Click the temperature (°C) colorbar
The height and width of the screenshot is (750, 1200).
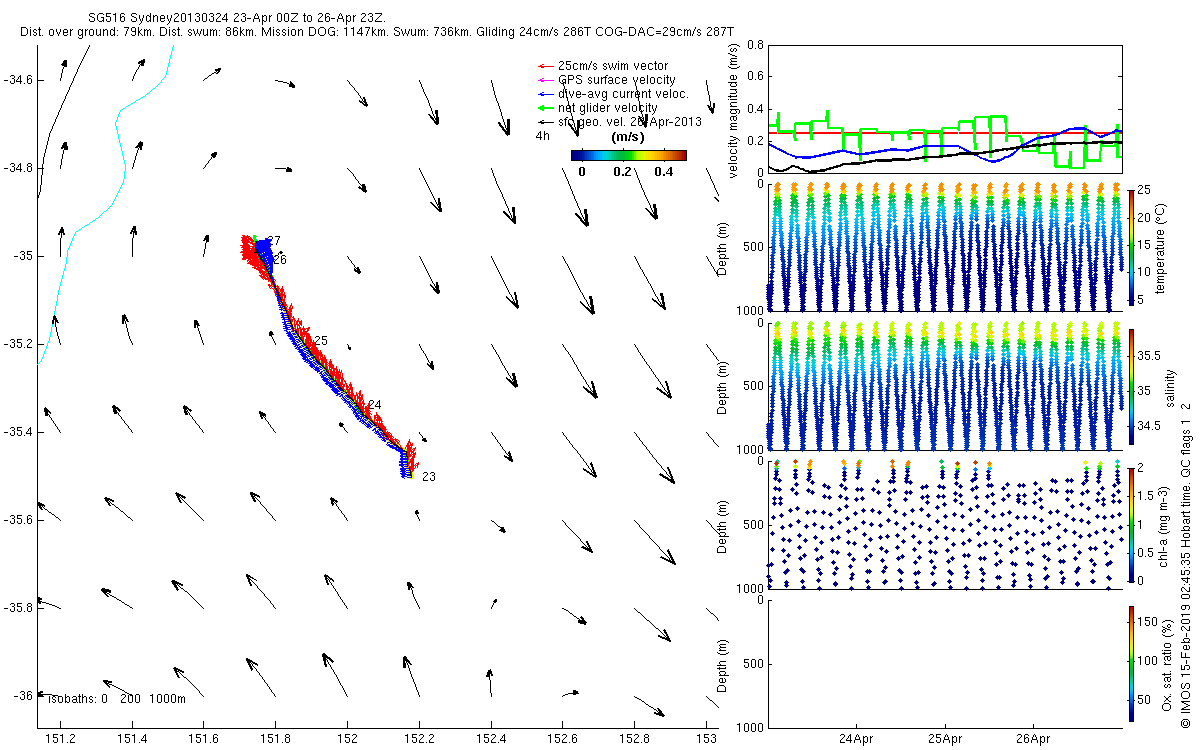click(x=1130, y=247)
